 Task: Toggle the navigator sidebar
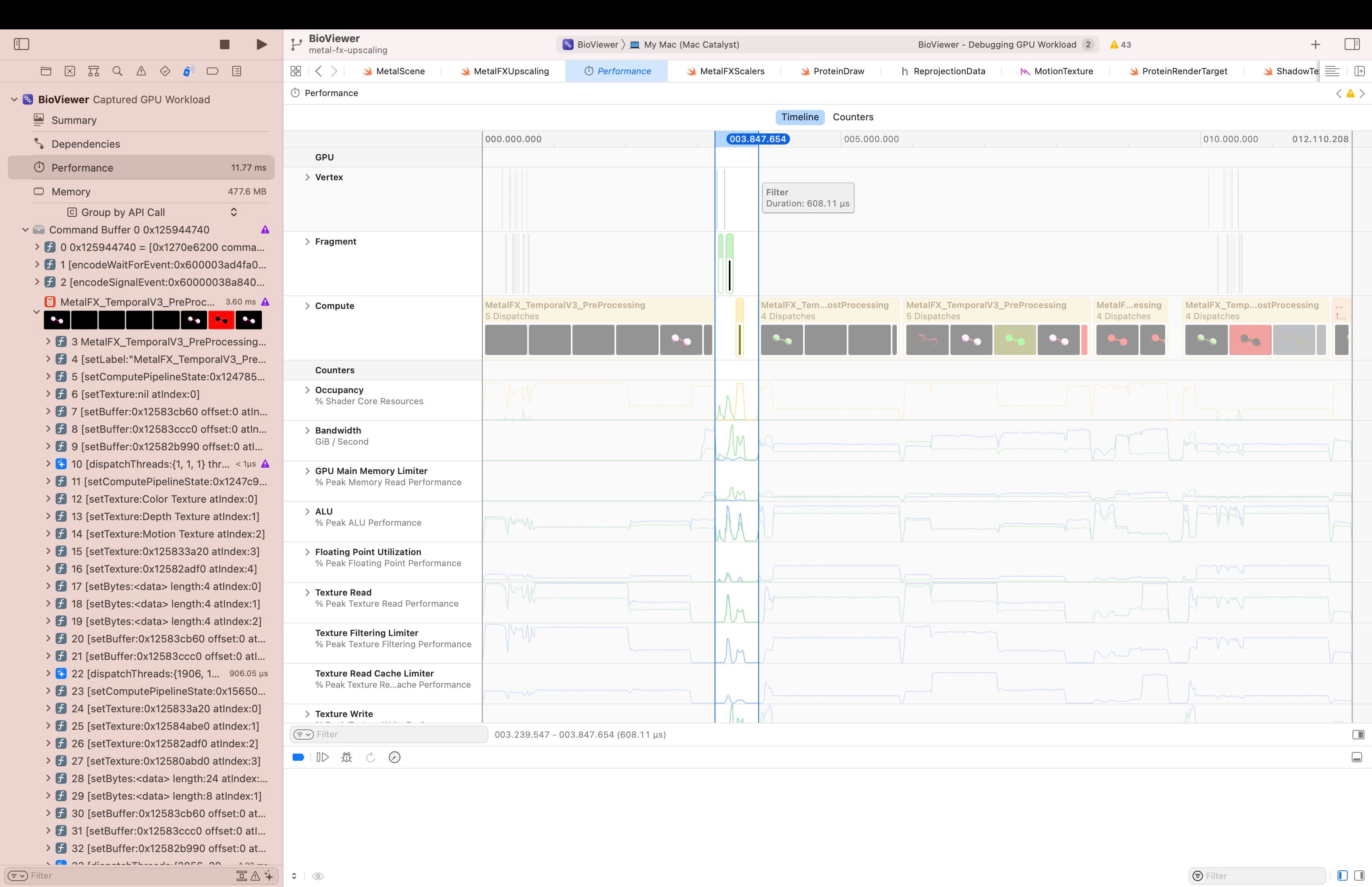pyautogui.click(x=21, y=44)
